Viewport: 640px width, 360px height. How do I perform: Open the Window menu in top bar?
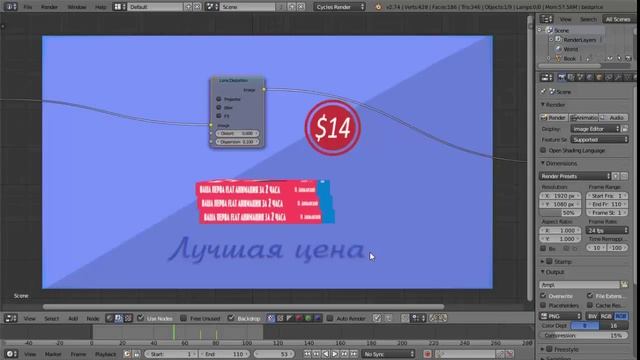pos(76,7)
